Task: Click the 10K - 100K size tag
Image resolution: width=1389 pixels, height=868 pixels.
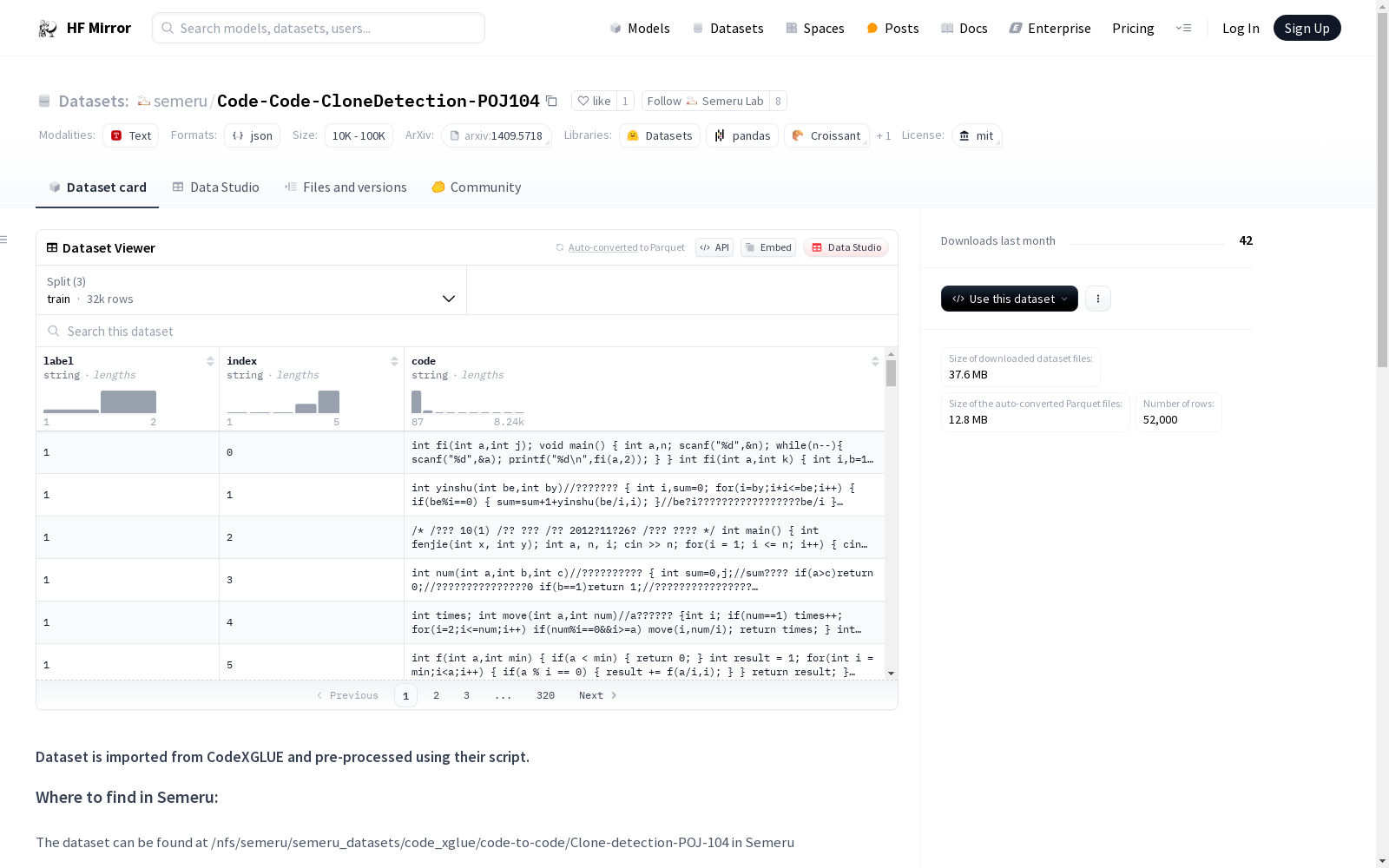Action: [x=359, y=135]
